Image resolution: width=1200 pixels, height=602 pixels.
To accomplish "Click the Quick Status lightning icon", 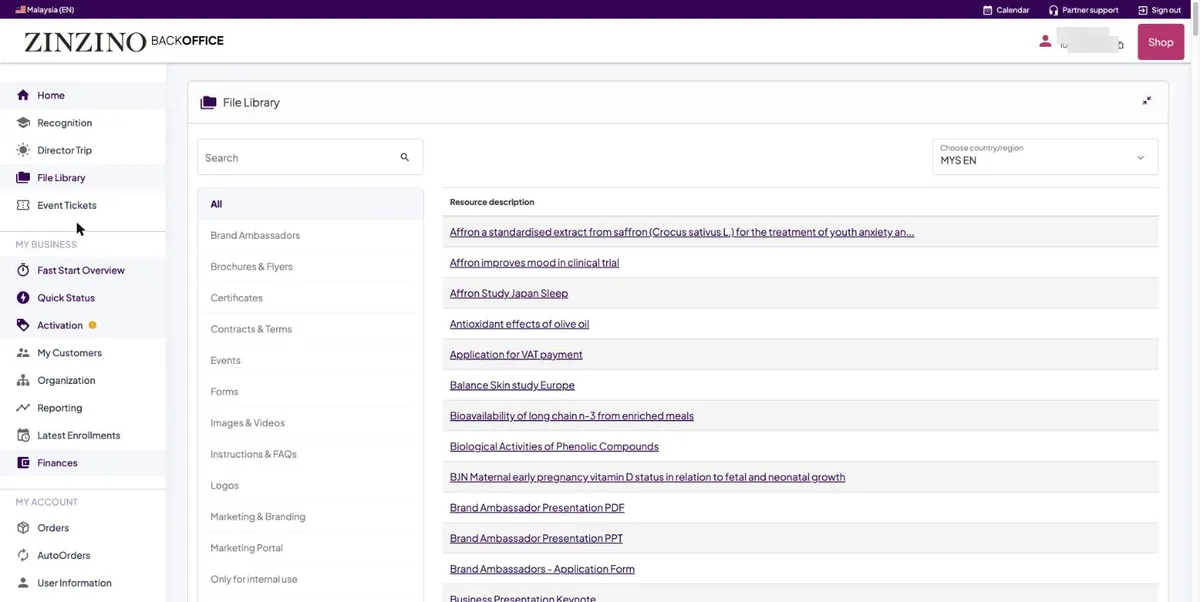I will [23, 298].
